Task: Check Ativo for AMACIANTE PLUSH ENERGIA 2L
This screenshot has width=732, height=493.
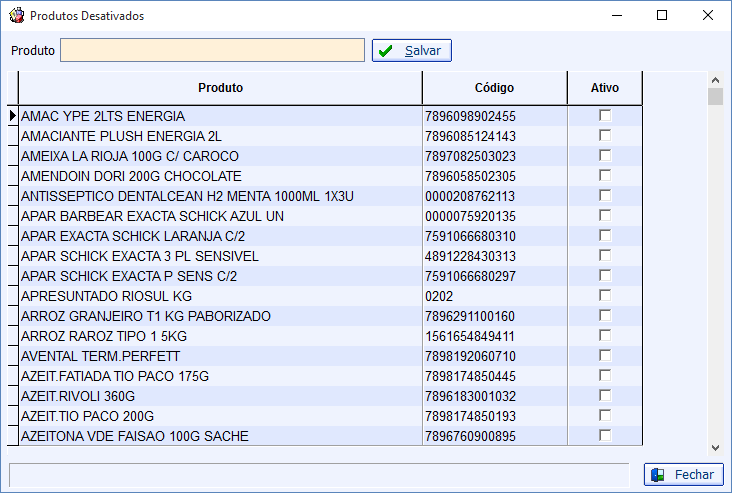Action: tap(605, 135)
